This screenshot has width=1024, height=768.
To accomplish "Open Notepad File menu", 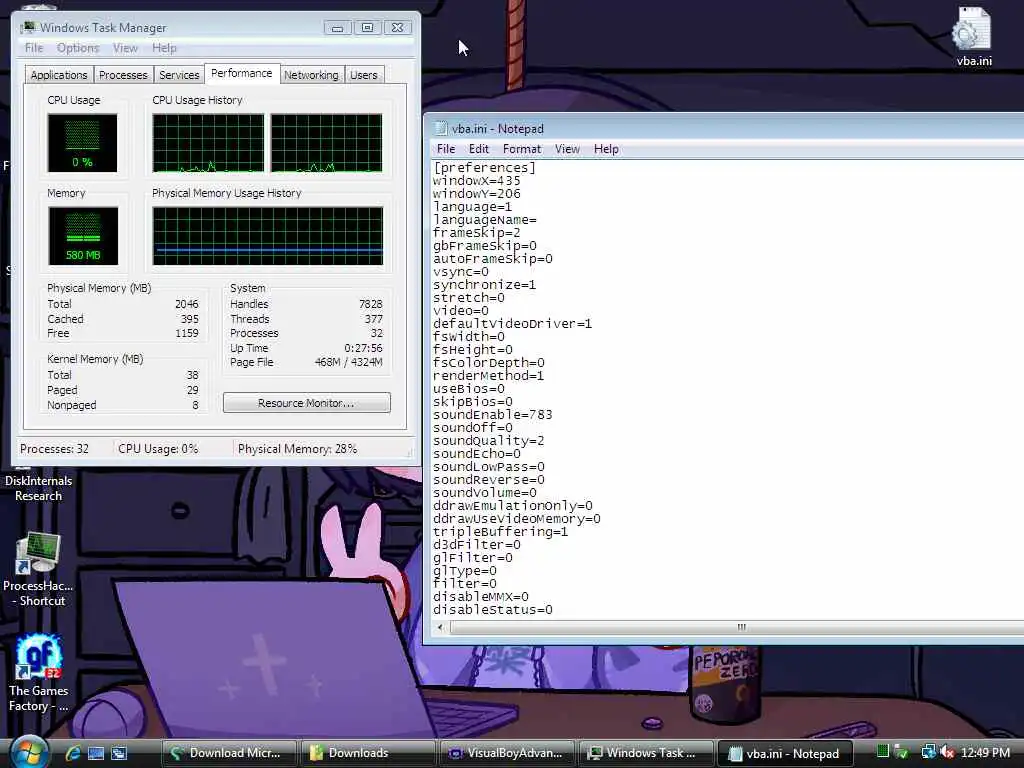I will [x=446, y=149].
